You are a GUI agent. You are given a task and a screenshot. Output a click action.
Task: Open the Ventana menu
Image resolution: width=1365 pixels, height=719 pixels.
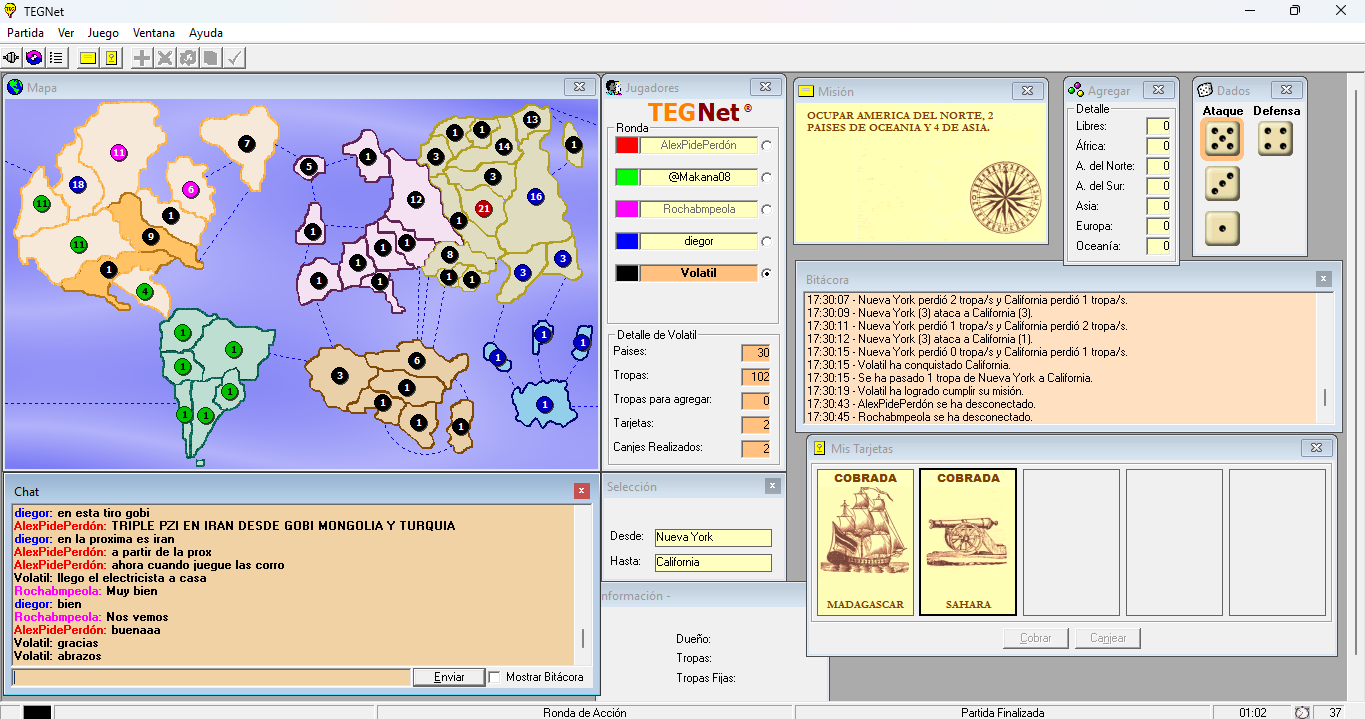point(153,33)
